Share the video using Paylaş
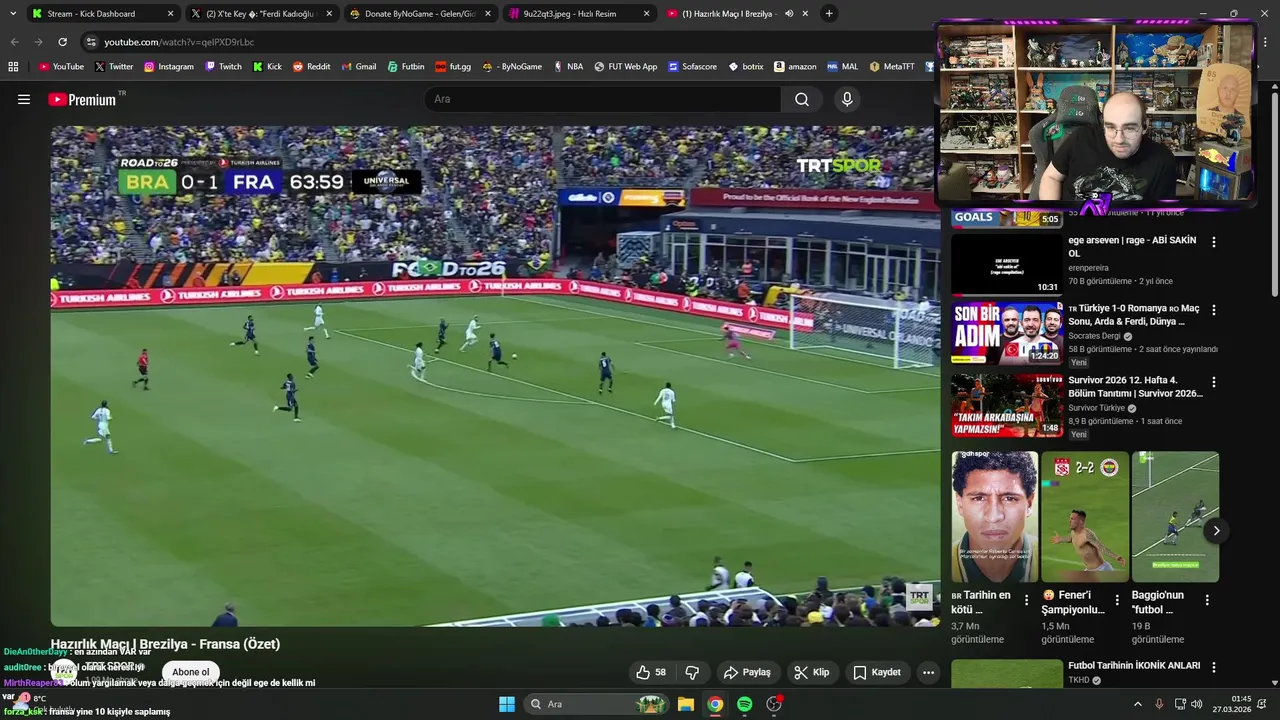The height and width of the screenshot is (720, 1280). pyautogui.click(x=747, y=672)
